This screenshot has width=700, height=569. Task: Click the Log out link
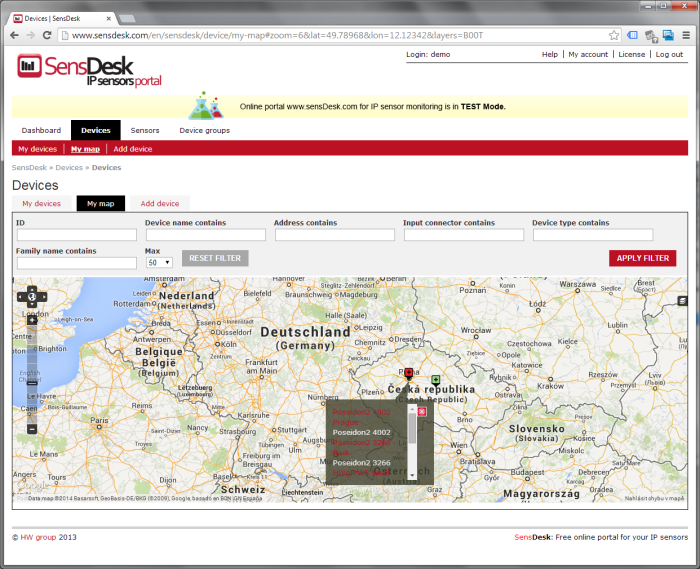pos(669,54)
